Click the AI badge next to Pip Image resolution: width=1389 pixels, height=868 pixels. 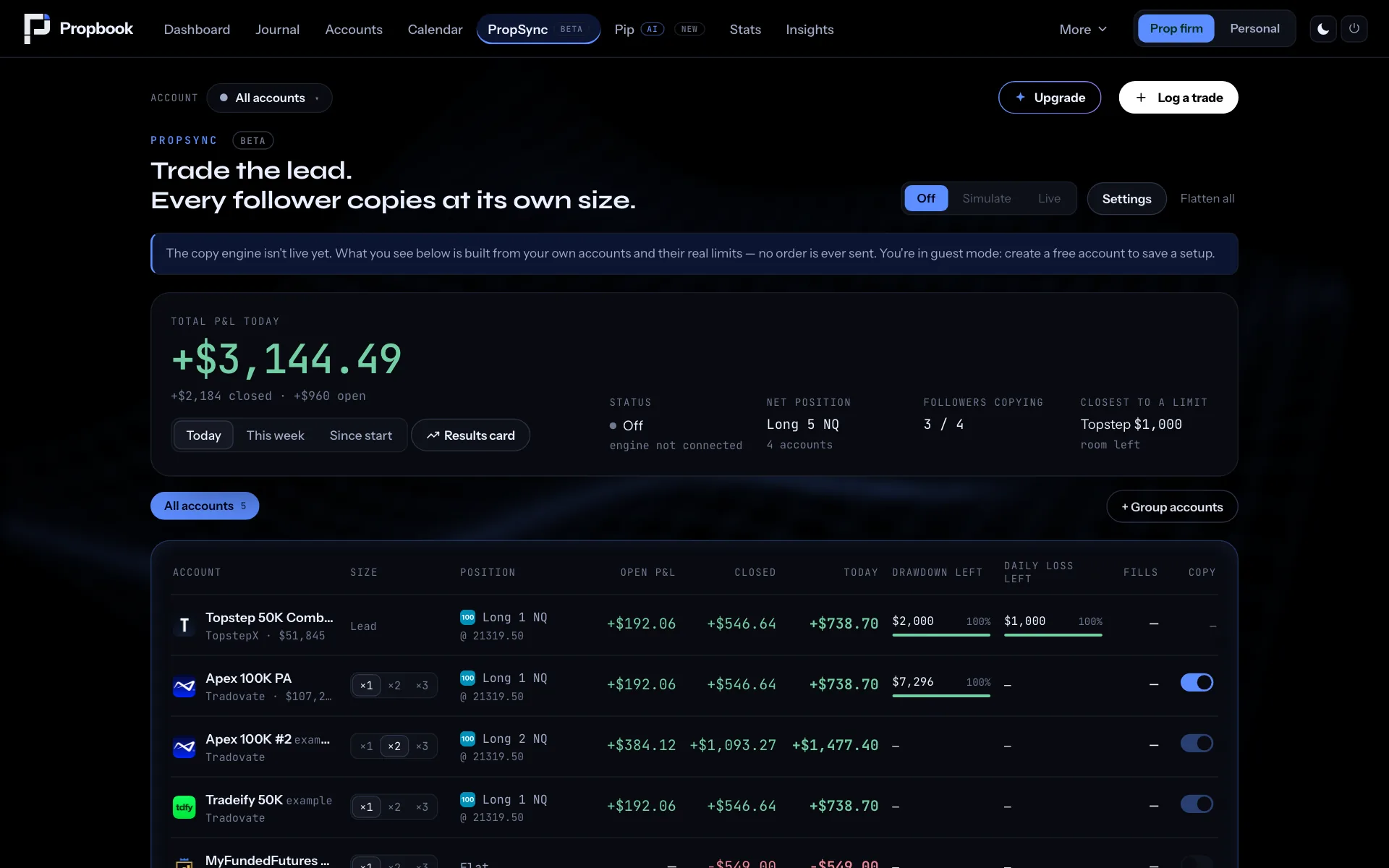tap(653, 29)
